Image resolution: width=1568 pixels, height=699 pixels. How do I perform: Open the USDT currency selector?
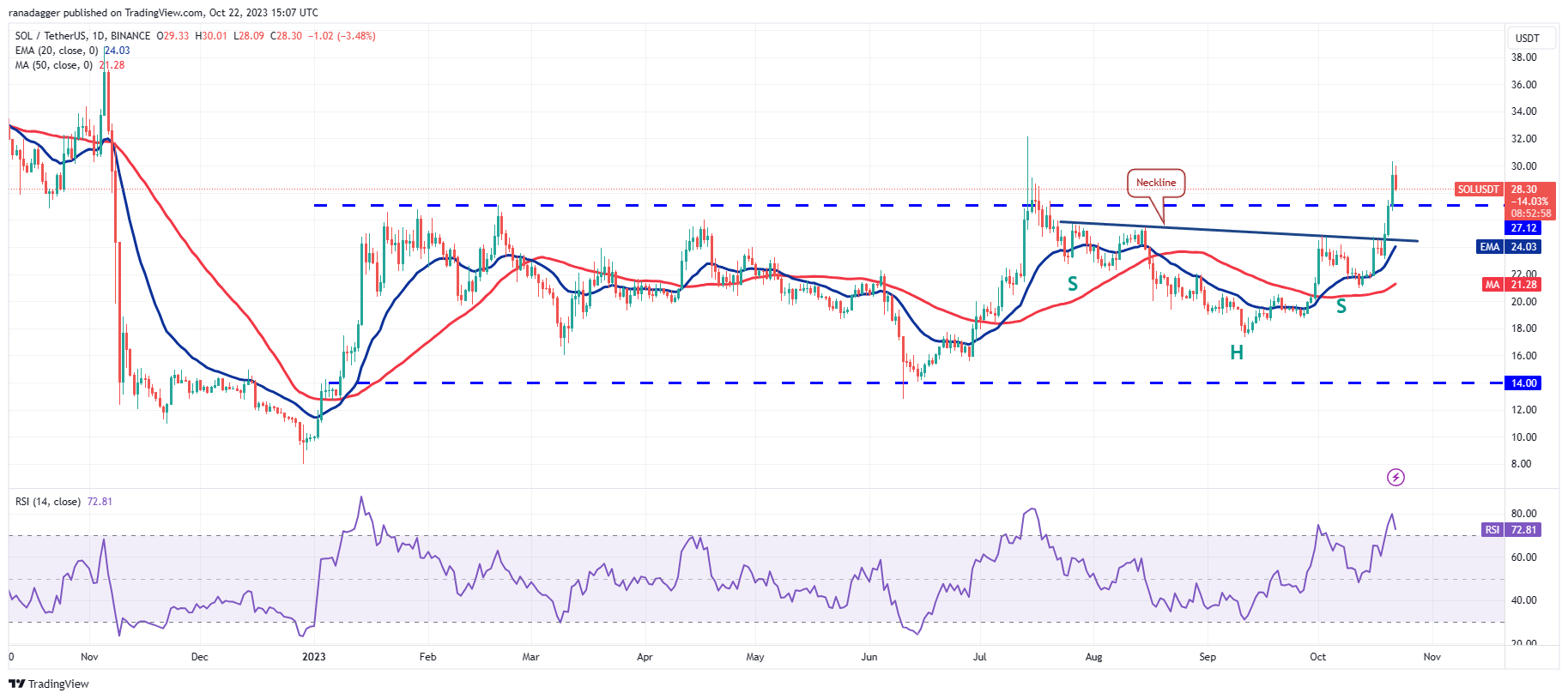(x=1527, y=38)
